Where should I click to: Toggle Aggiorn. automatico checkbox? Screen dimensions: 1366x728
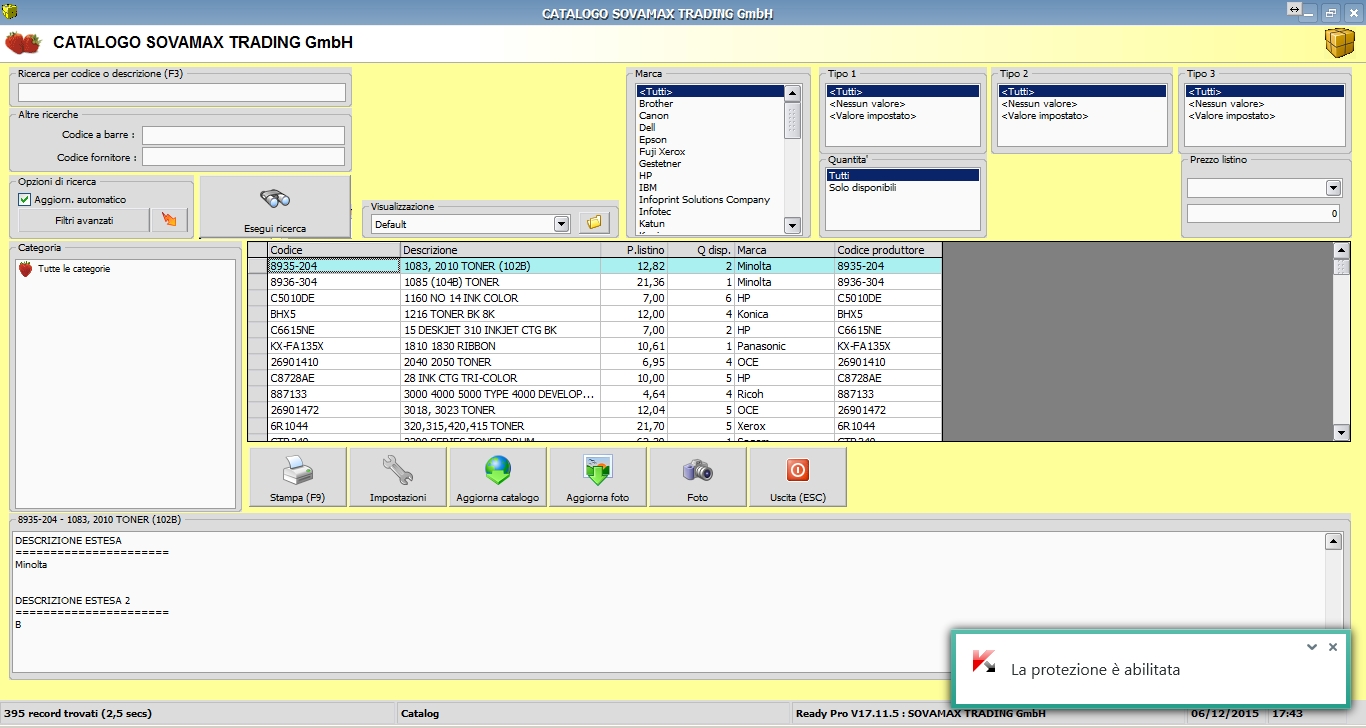click(25, 199)
